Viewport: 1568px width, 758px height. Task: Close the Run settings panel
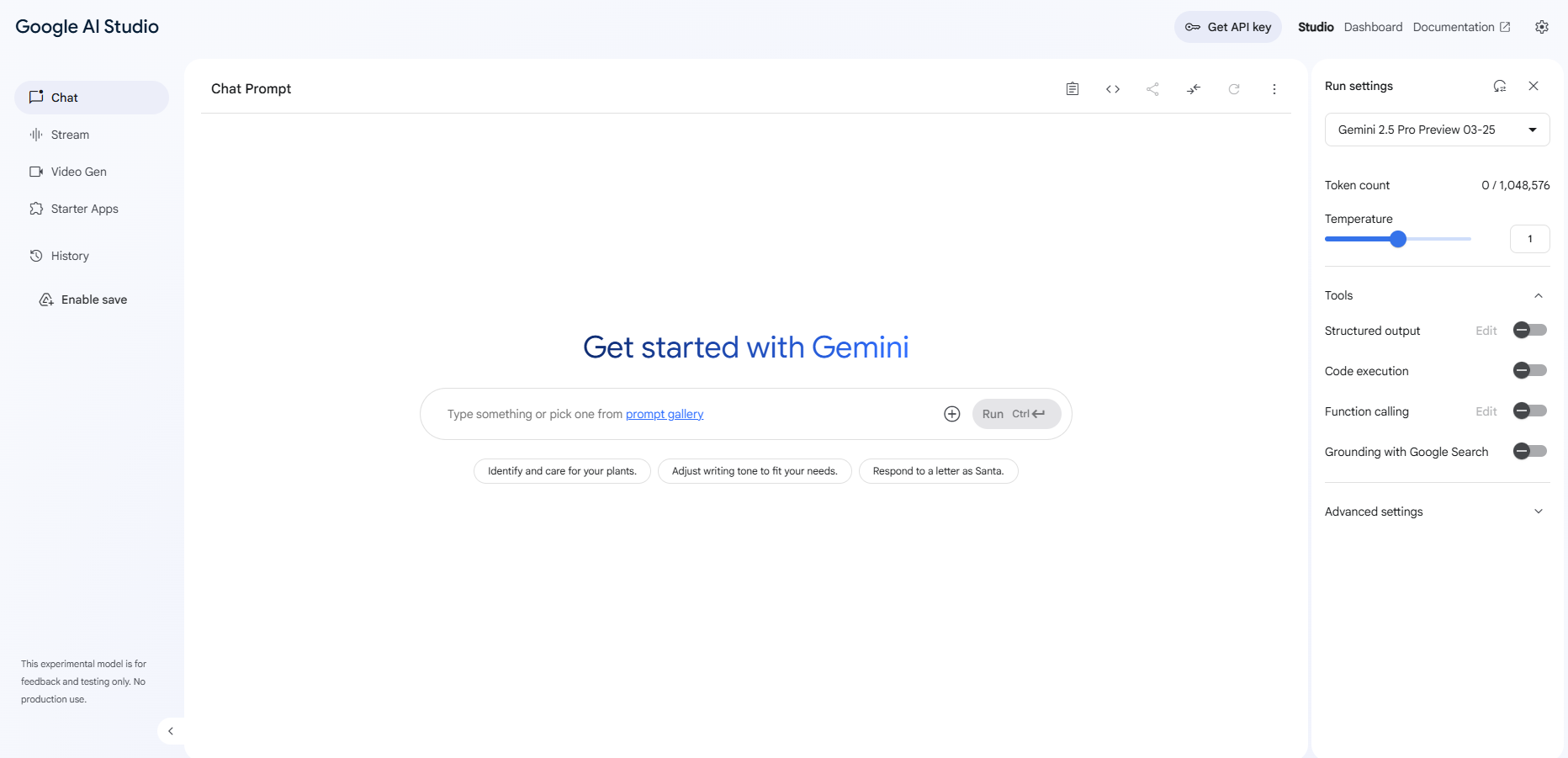[x=1534, y=86]
